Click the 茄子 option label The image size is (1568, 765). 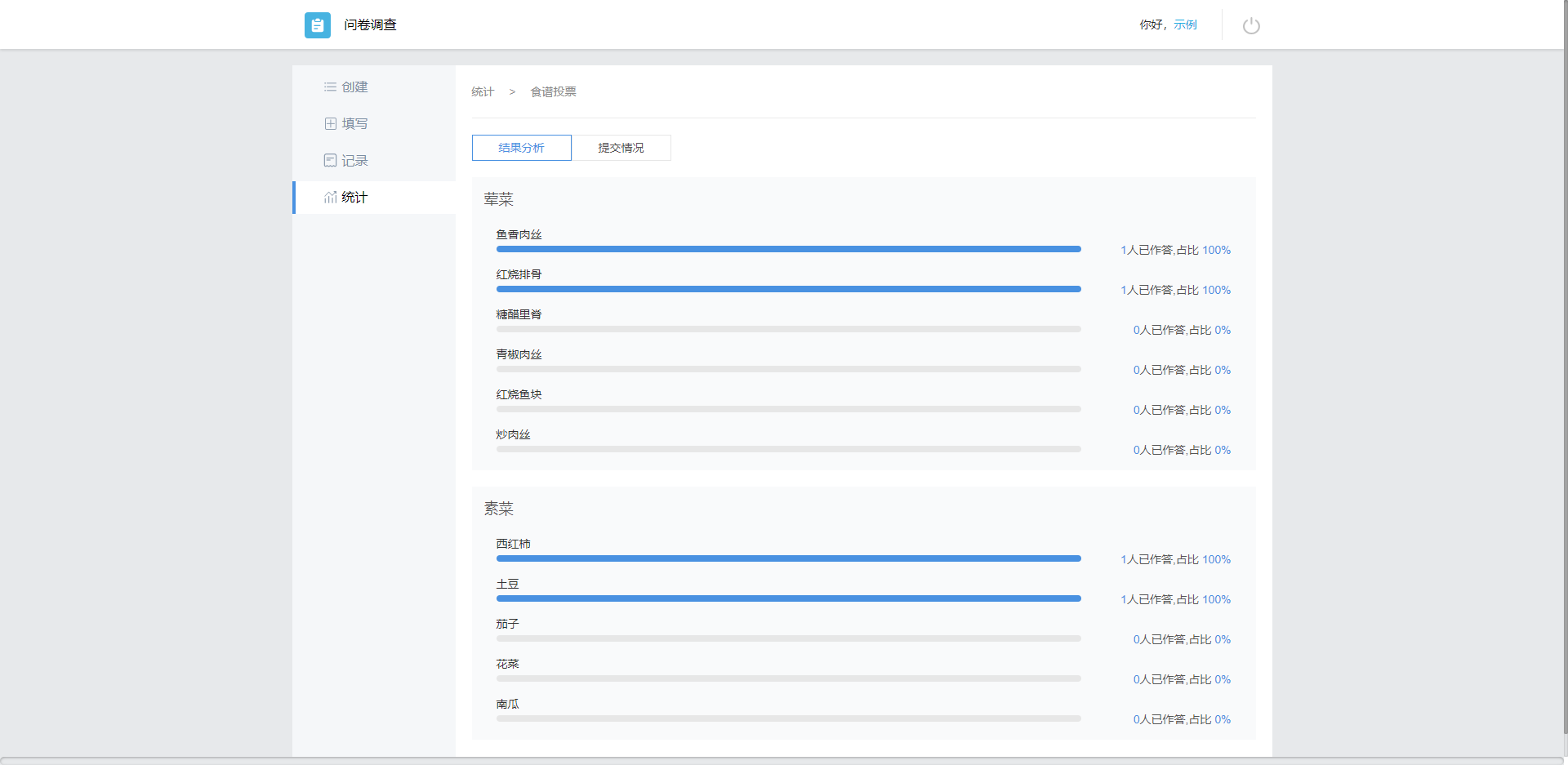pos(507,624)
